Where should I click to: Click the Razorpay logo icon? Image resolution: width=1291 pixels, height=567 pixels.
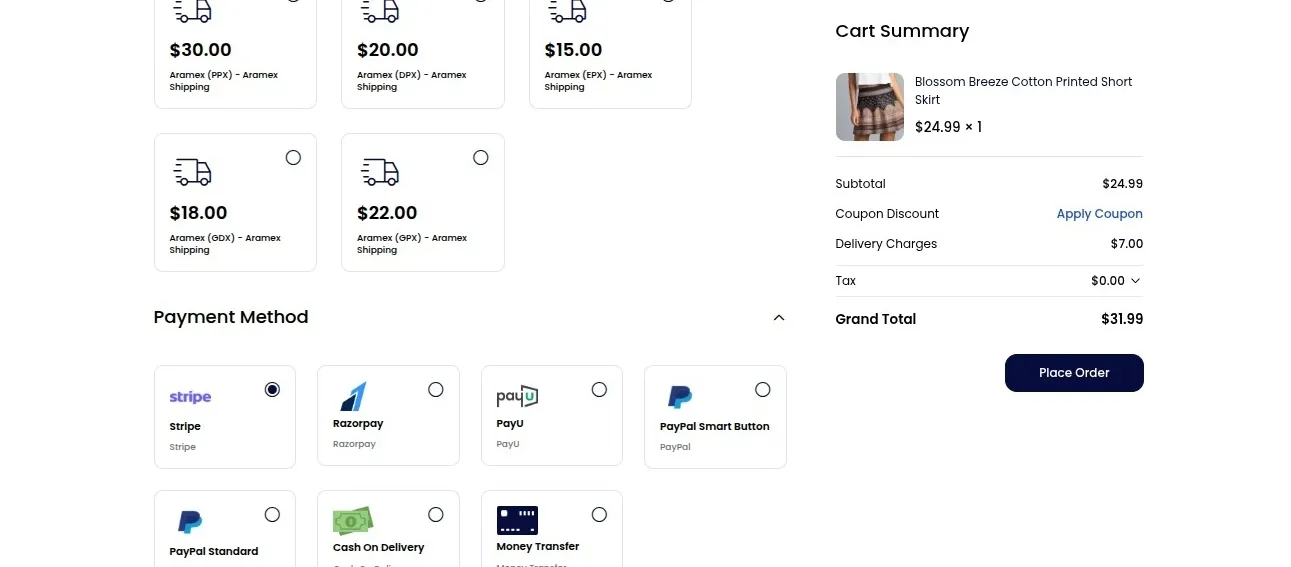[353, 396]
